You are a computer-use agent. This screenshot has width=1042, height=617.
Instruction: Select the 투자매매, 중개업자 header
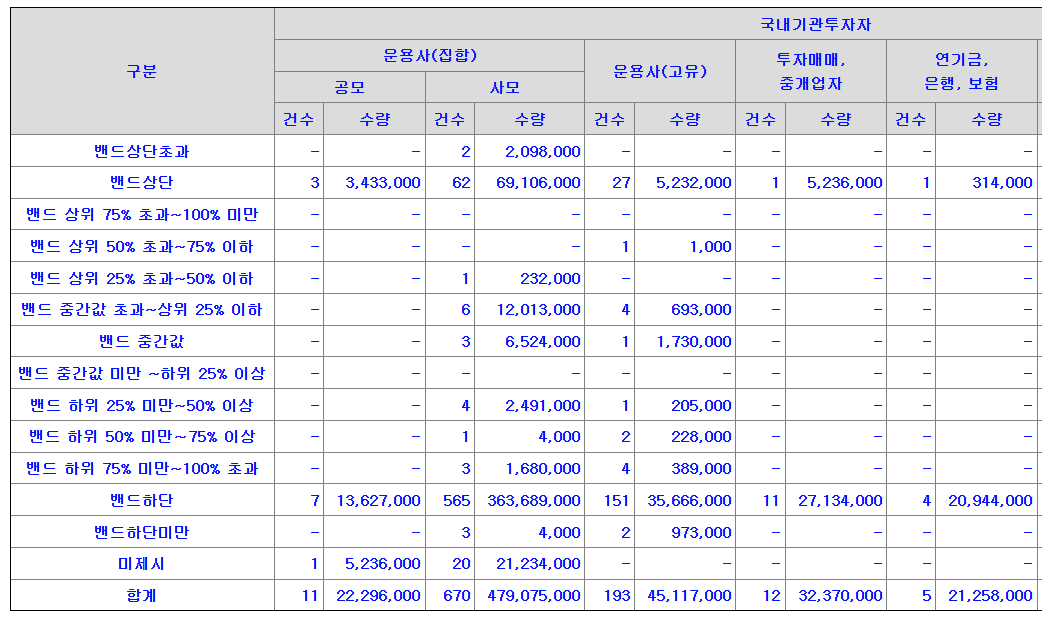811,71
